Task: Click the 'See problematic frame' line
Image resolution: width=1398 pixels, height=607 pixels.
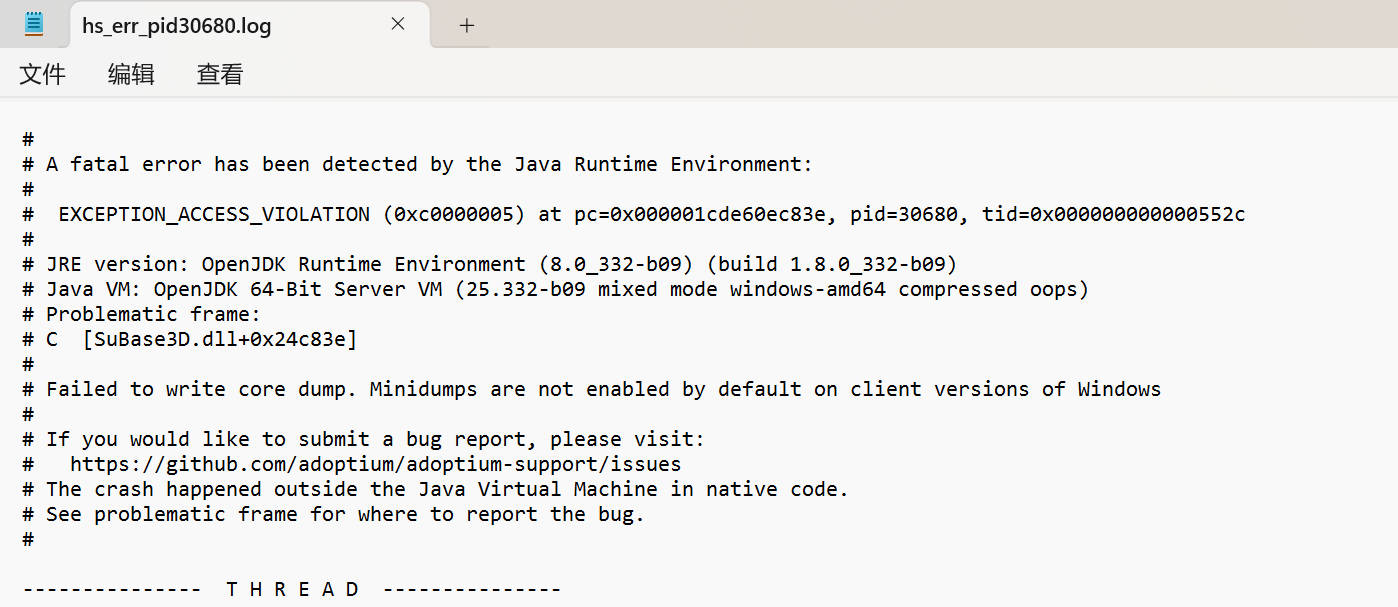Action: (334, 514)
